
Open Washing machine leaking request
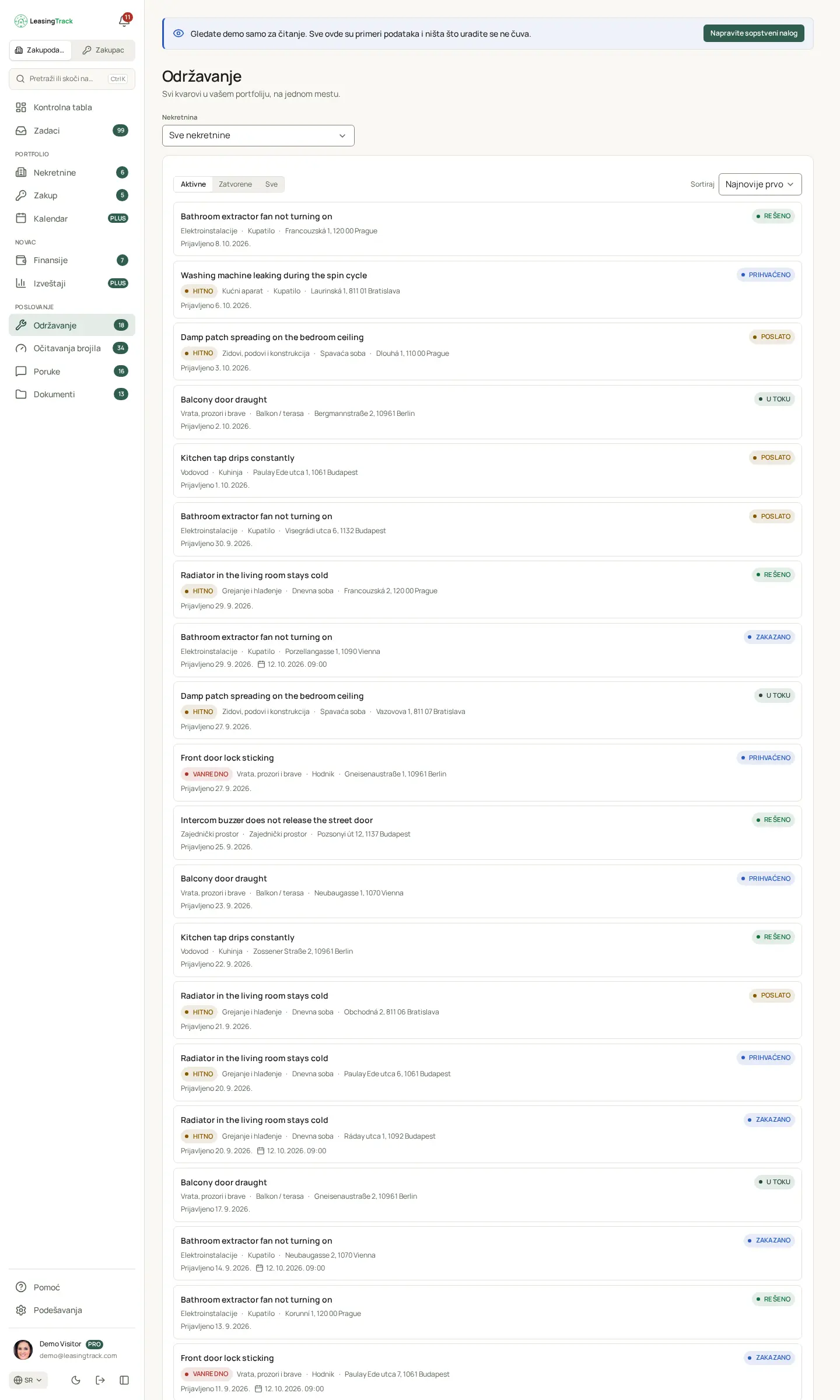tap(488, 290)
